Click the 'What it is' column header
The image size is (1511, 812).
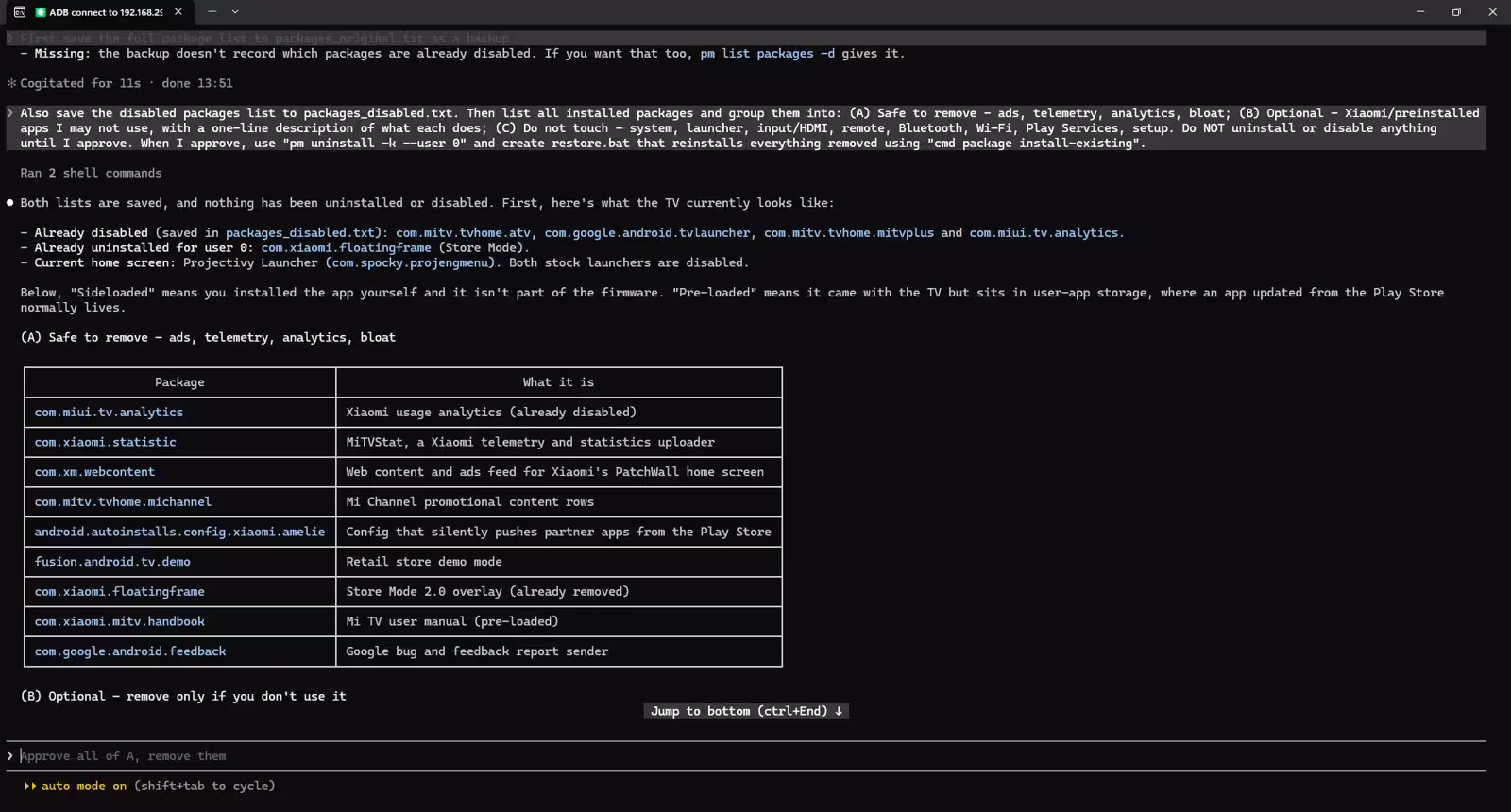click(558, 382)
